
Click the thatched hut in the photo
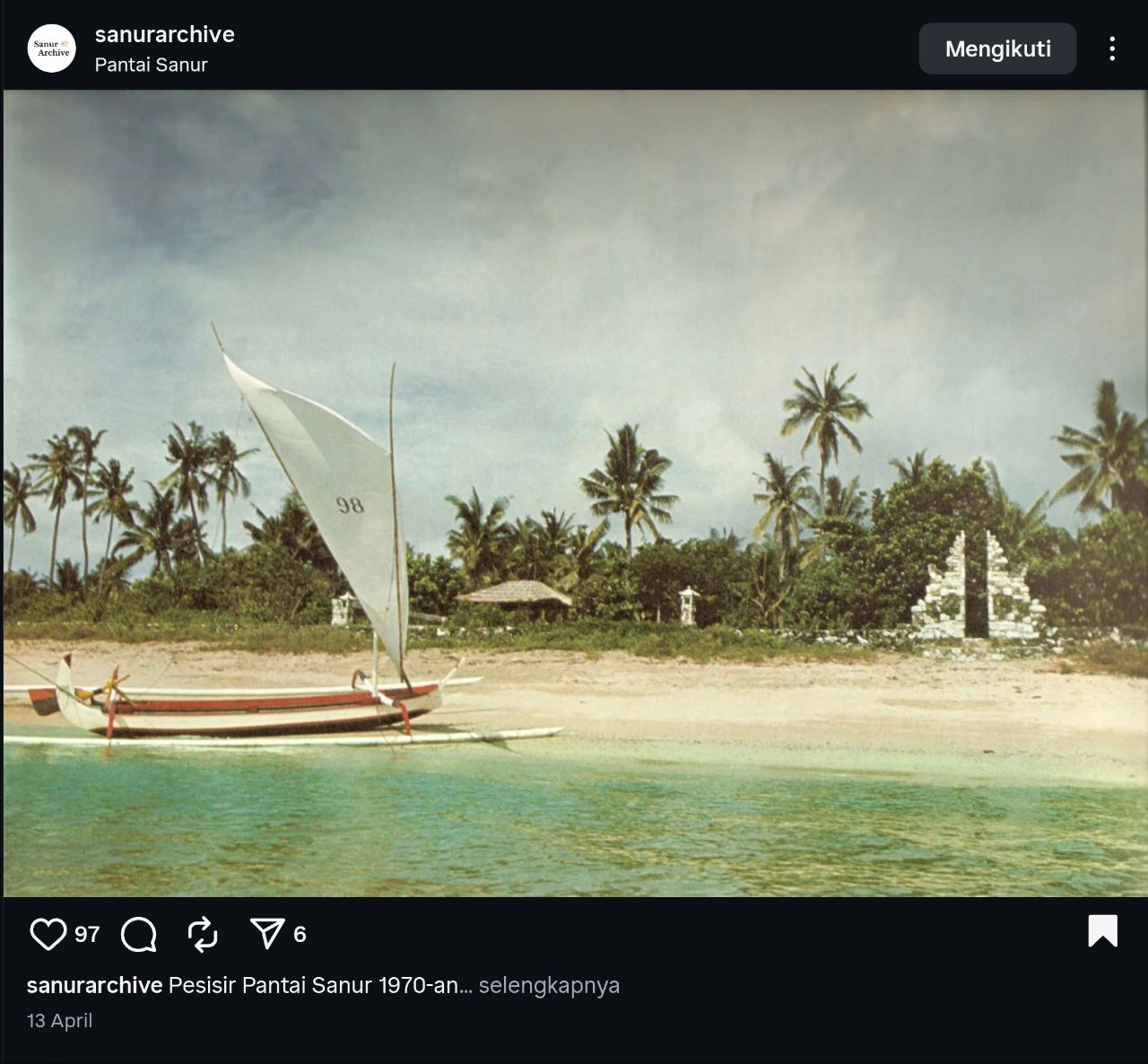(514, 598)
